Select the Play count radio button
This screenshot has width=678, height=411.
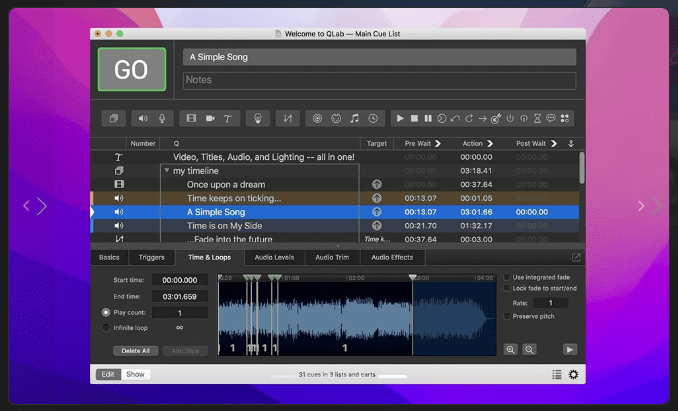pyautogui.click(x=106, y=312)
